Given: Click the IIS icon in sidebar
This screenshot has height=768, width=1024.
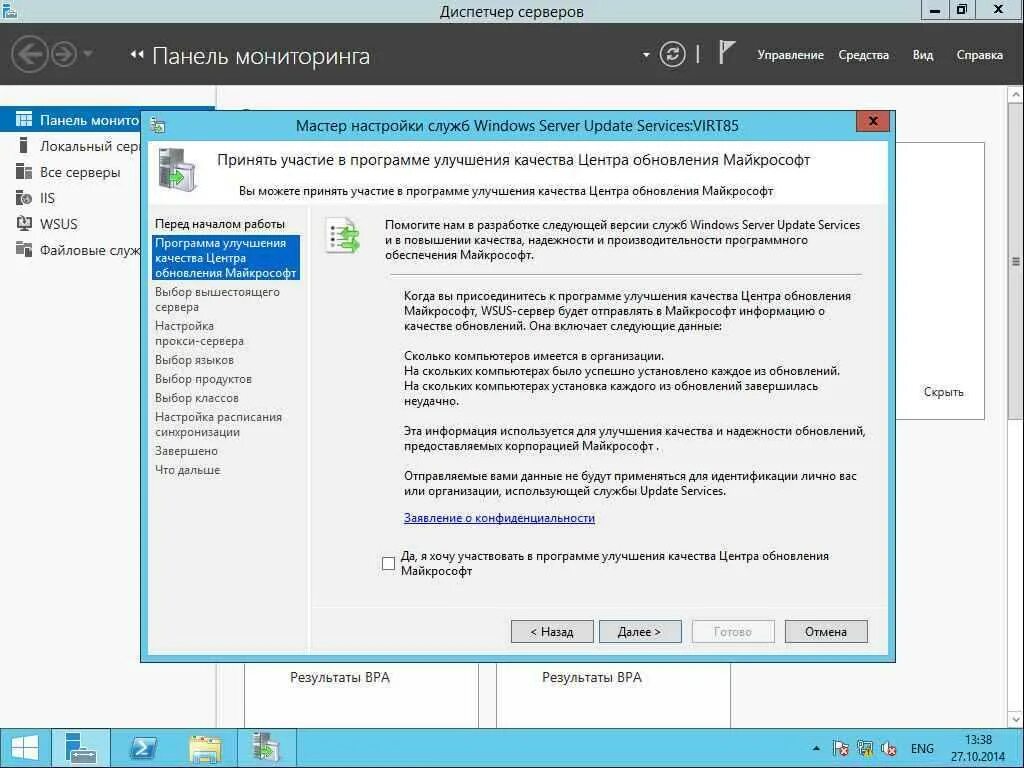Looking at the screenshot, I should click(24, 198).
